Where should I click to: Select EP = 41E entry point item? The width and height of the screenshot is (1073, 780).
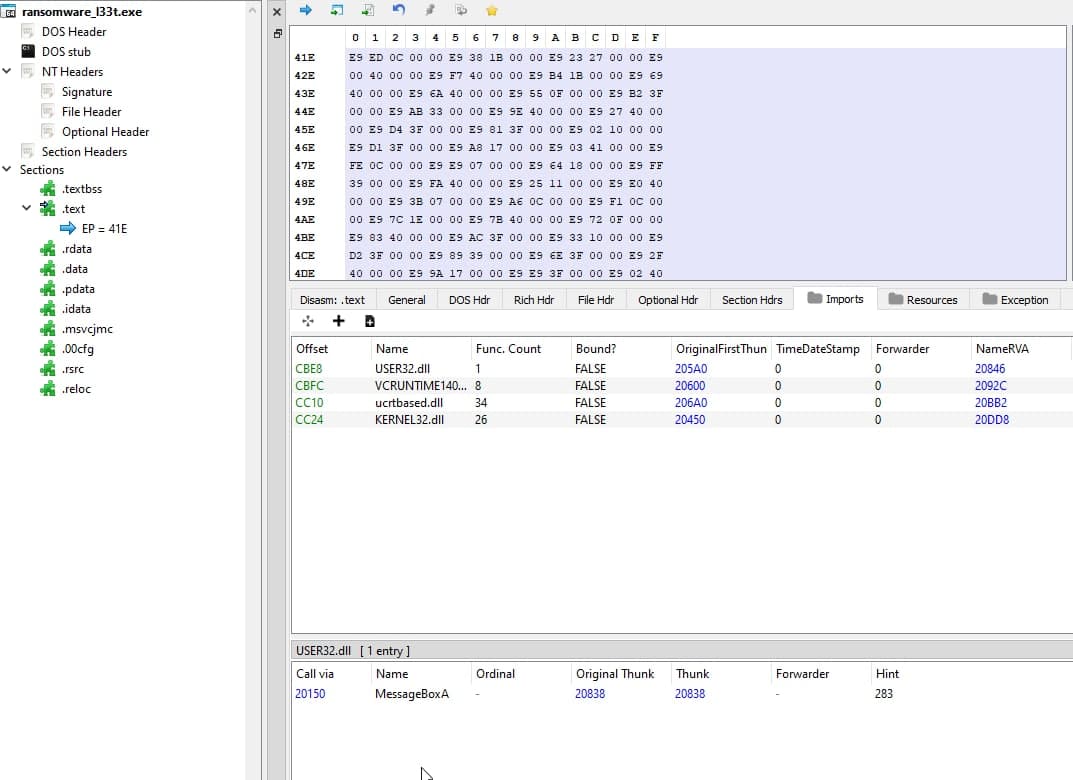[x=104, y=229]
